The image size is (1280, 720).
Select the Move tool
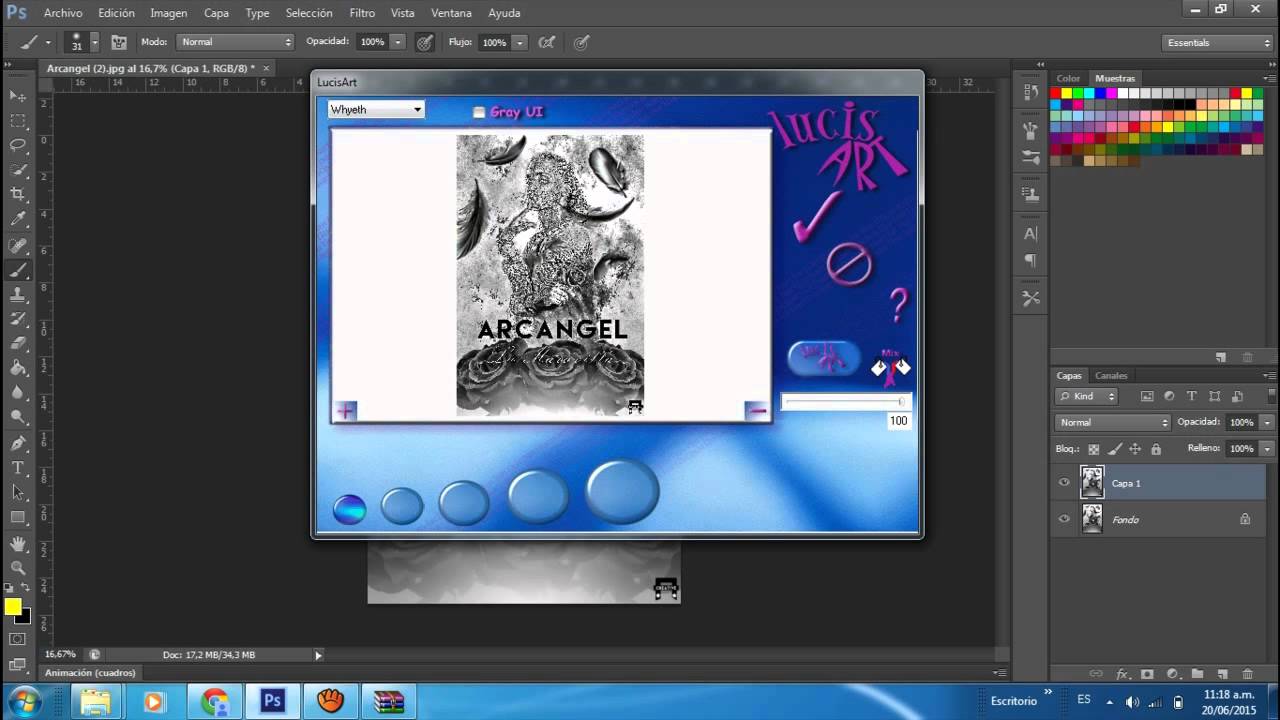click(x=18, y=96)
